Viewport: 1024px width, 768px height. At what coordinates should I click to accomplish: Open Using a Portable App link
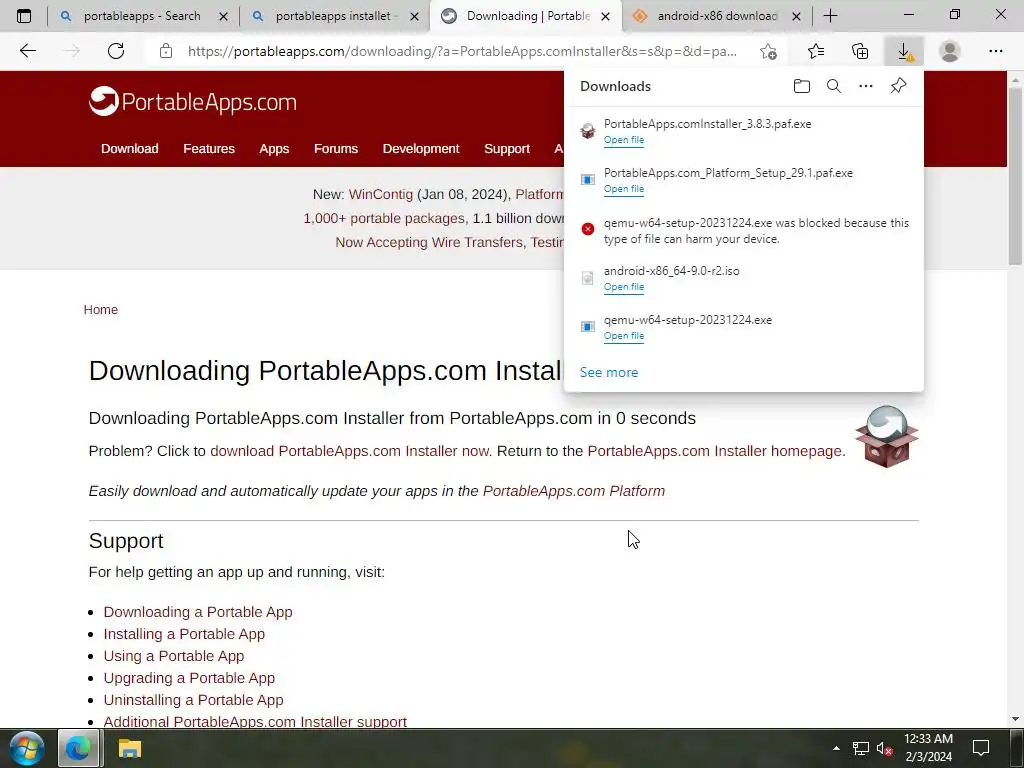[174, 656]
